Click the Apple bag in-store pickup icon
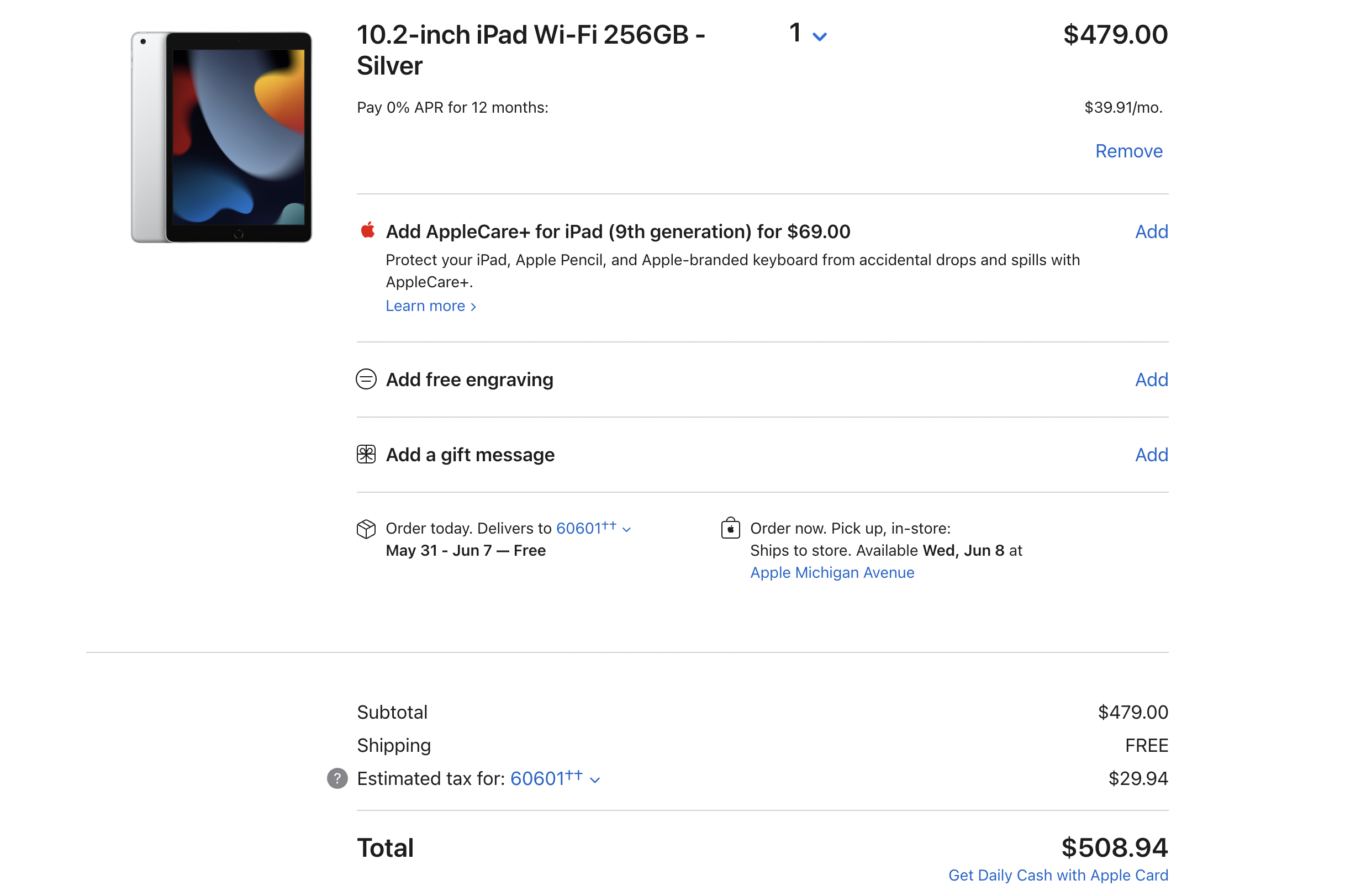 point(730,528)
